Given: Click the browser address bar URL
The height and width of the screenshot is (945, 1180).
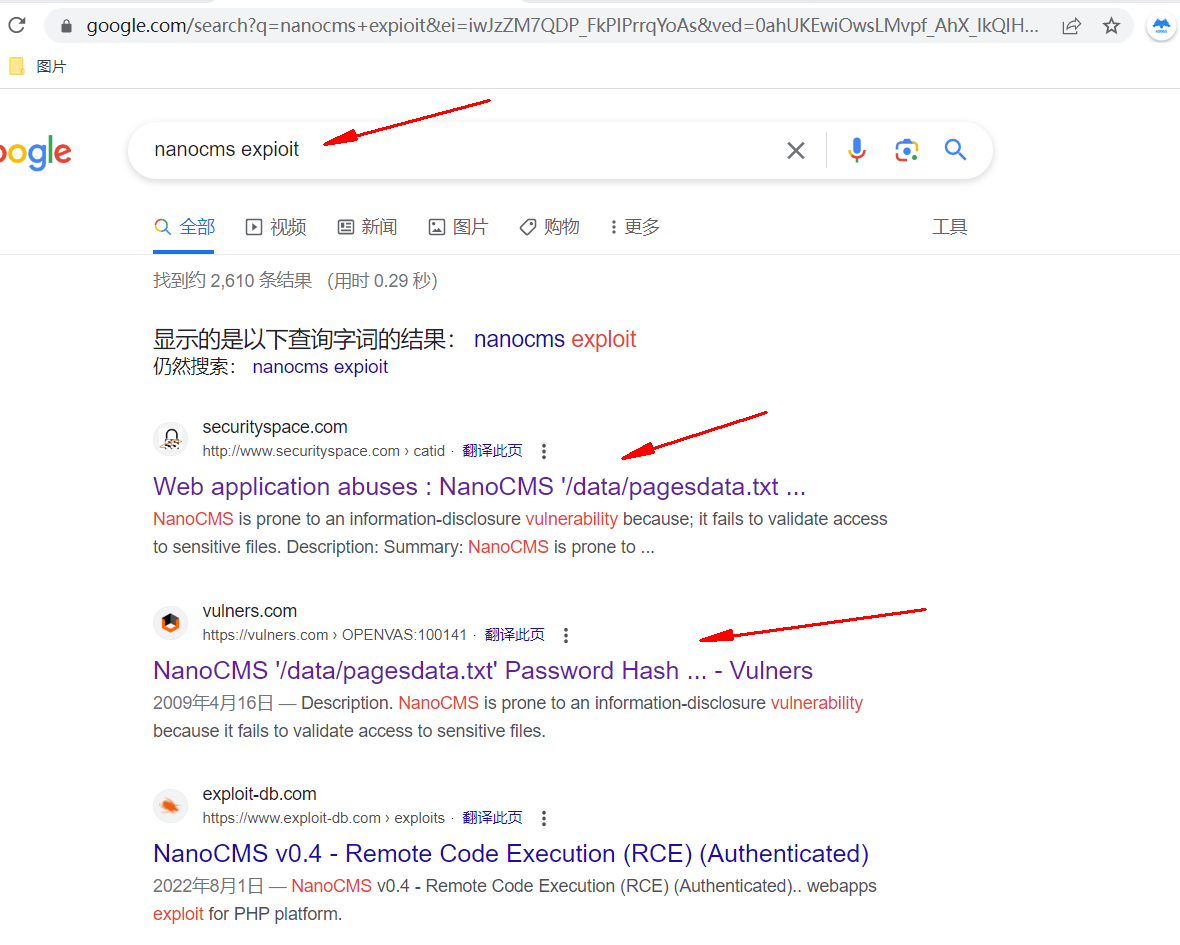Looking at the screenshot, I should point(562,26).
